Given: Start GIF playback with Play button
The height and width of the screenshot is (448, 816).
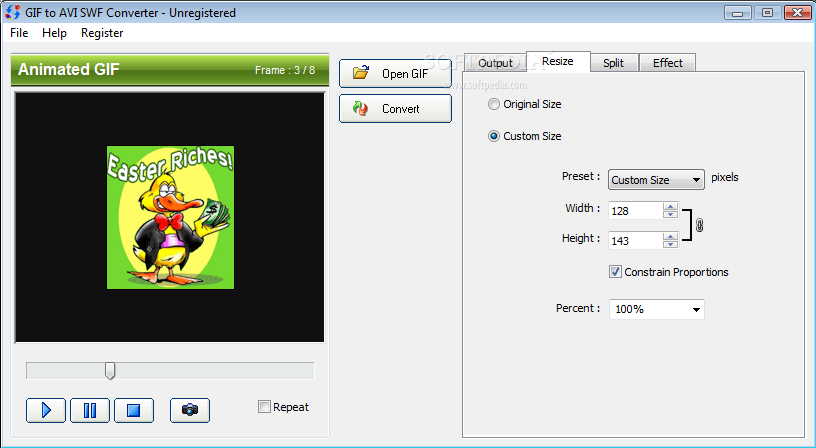Looking at the screenshot, I should [x=46, y=410].
